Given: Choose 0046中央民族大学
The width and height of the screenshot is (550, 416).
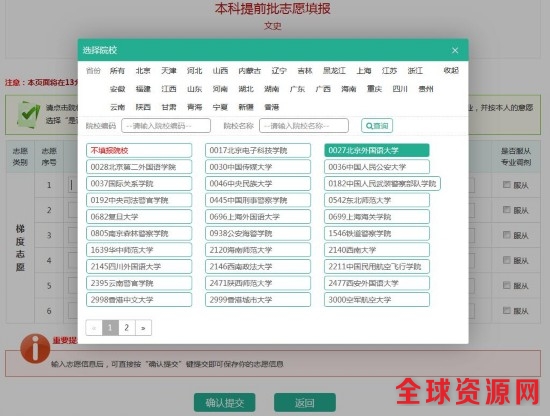Looking at the screenshot, I should [x=258, y=183].
